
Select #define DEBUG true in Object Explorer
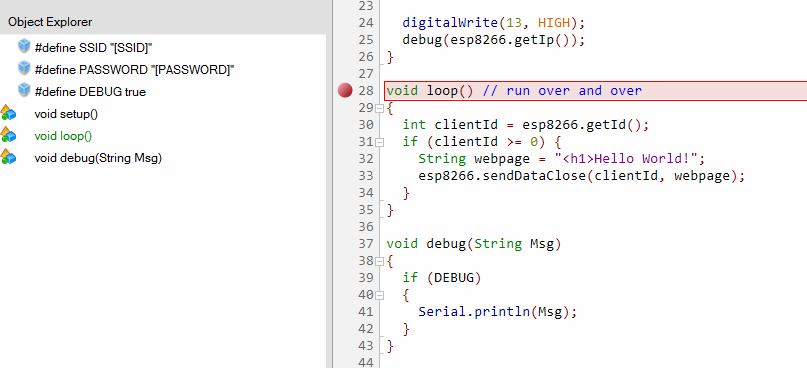point(90,92)
